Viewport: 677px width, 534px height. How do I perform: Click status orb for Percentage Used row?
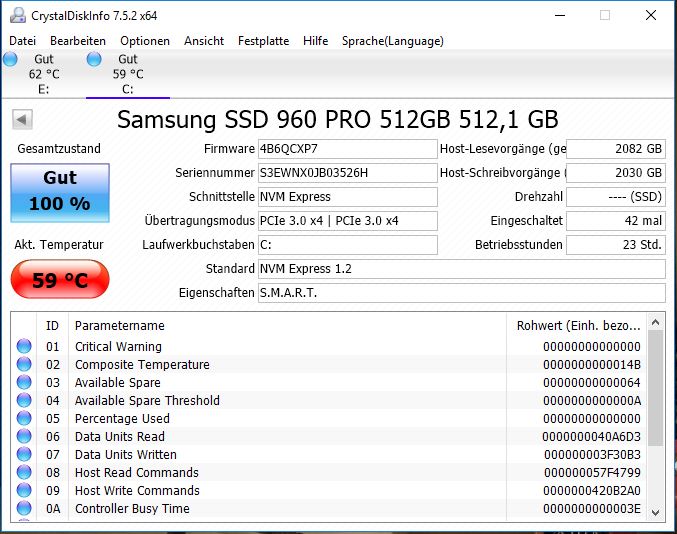pyautogui.click(x=24, y=418)
